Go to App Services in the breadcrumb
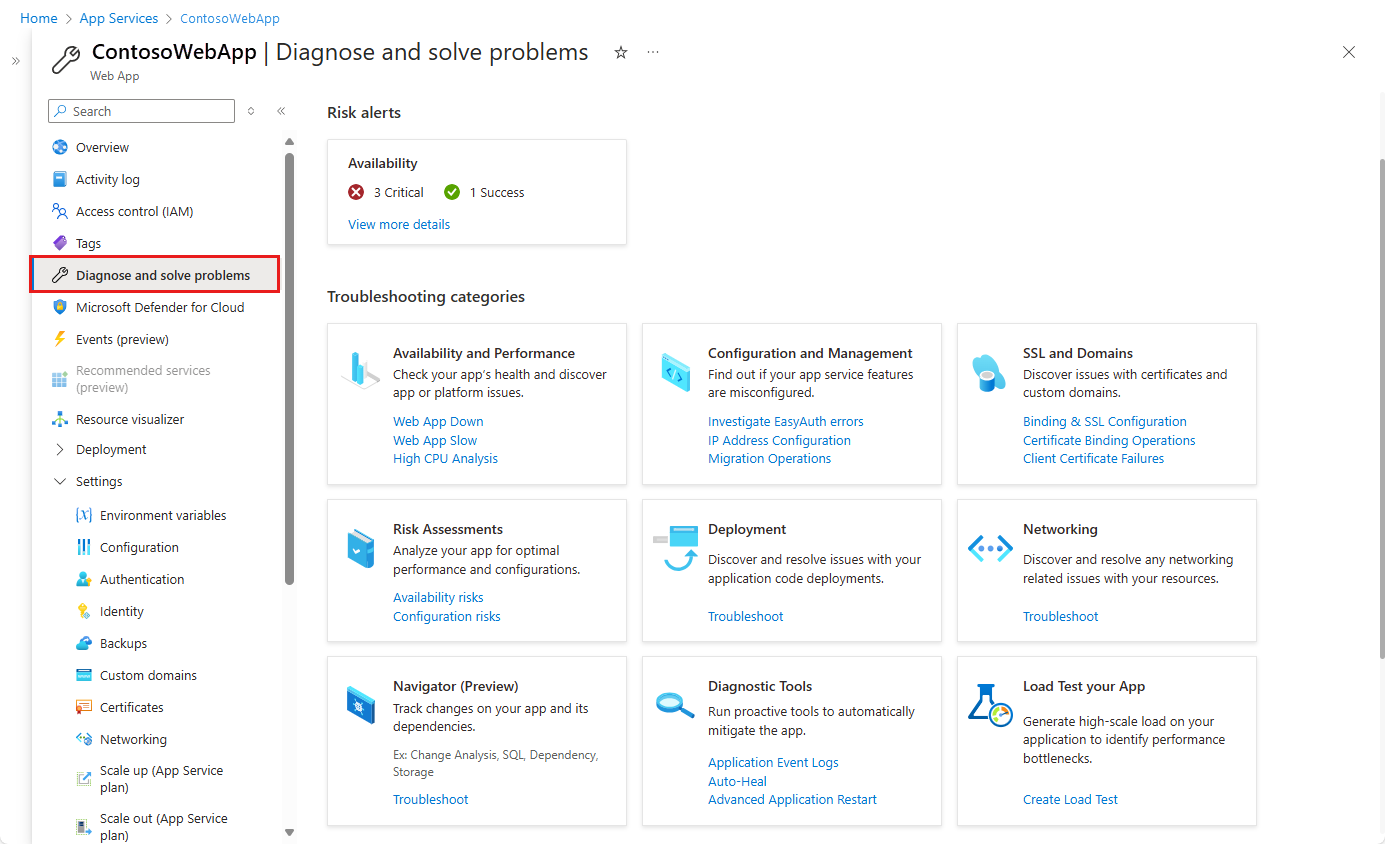The image size is (1385, 844). (x=119, y=18)
